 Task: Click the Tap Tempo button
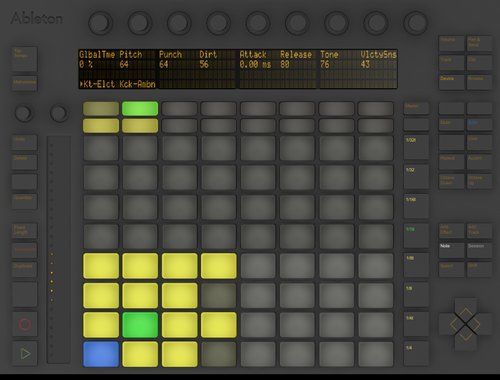[x=25, y=59]
